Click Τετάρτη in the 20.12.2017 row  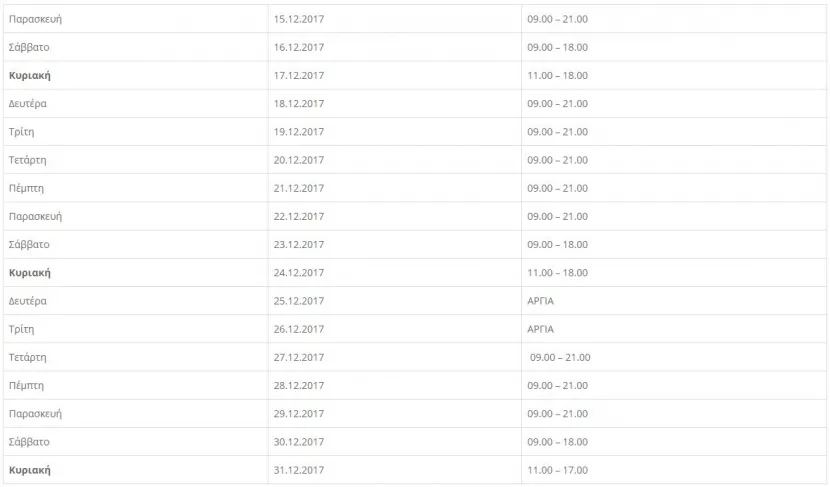[x=28, y=160]
